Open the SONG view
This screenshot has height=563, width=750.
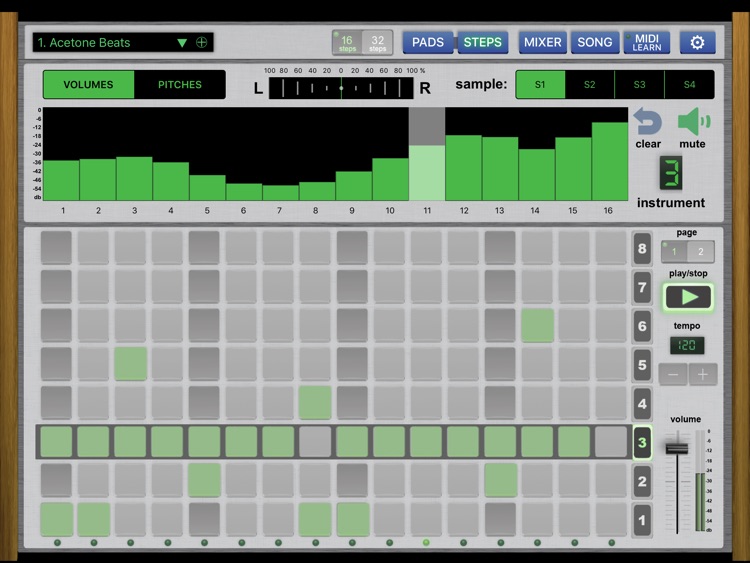(x=595, y=43)
